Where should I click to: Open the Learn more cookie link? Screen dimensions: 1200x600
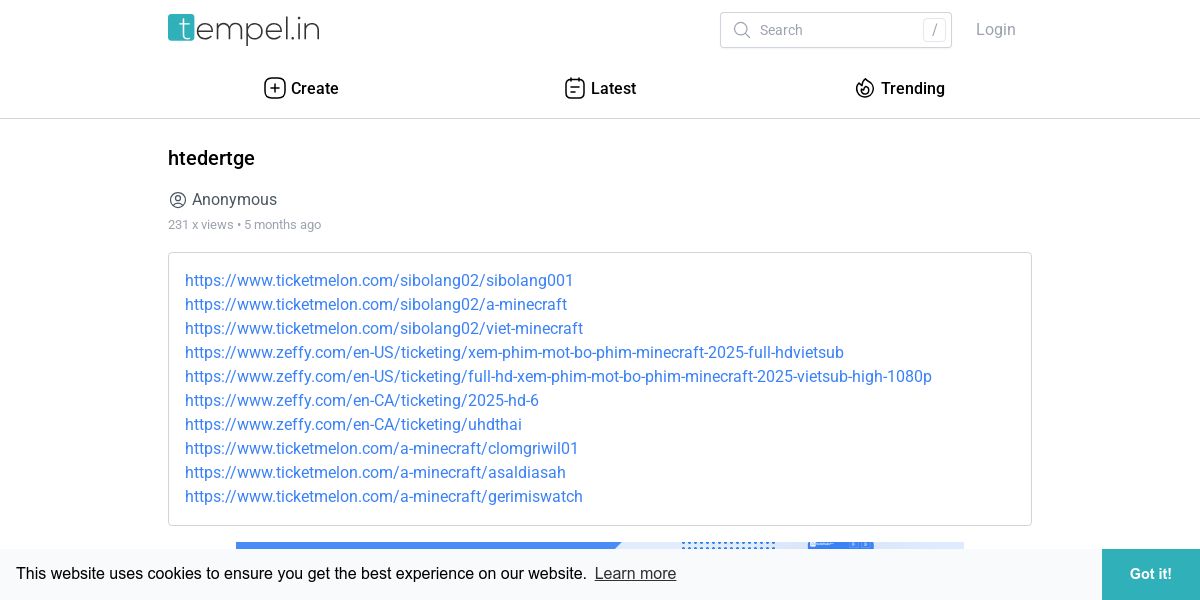pyautogui.click(x=635, y=574)
